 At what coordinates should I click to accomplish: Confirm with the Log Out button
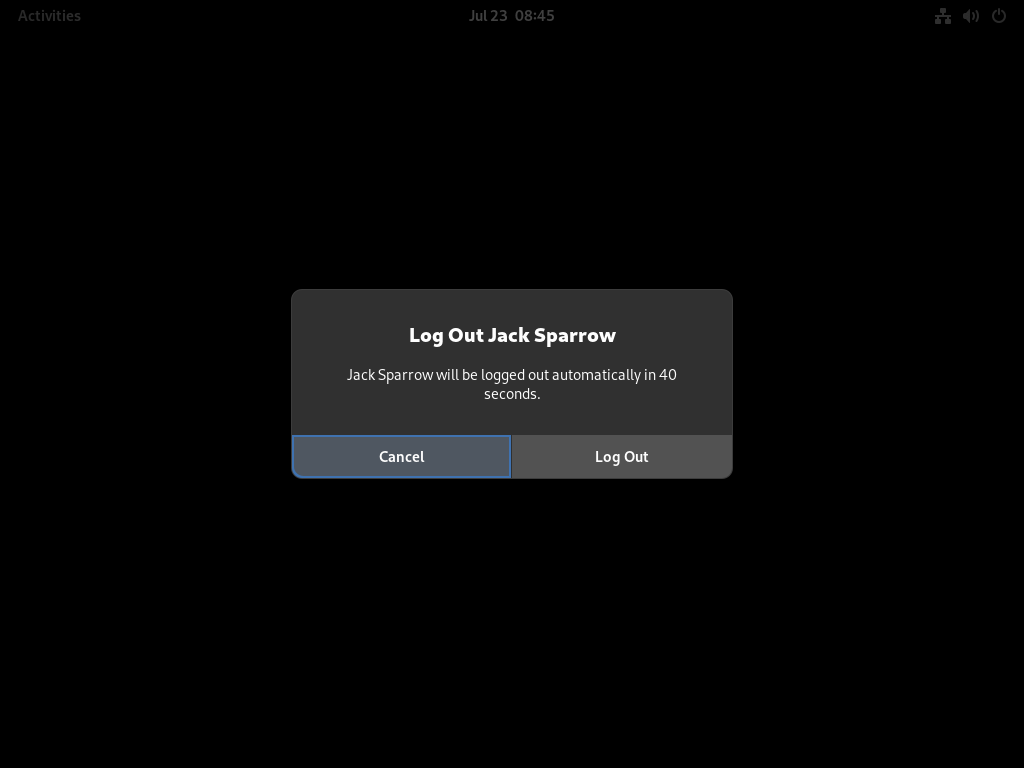click(x=622, y=456)
